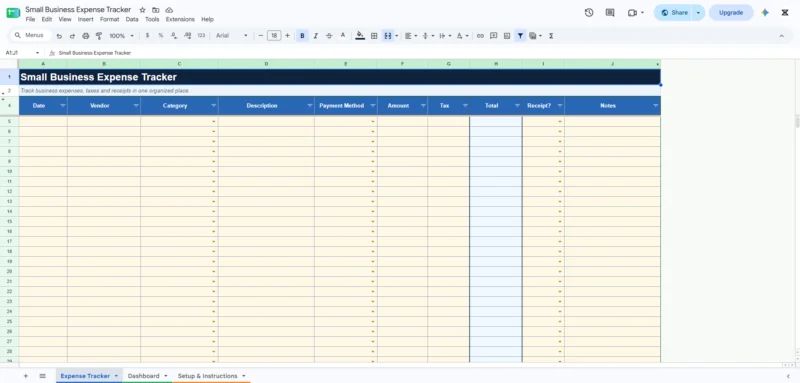This screenshot has height=383, width=800.
Task: Open zoom level 100% dropdown
Action: [121, 36]
